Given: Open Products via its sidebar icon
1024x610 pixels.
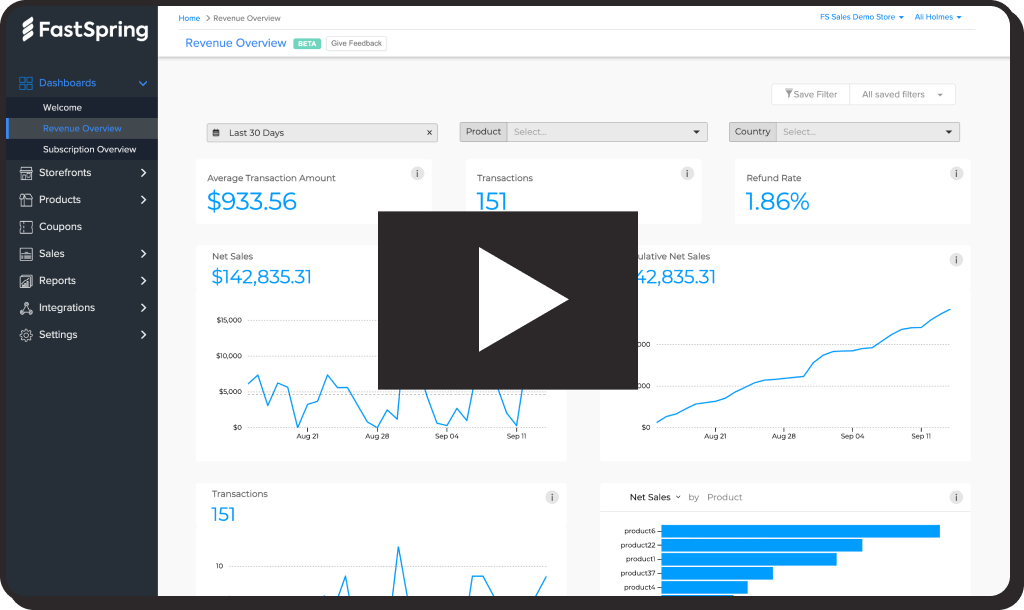Looking at the screenshot, I should coord(24,199).
